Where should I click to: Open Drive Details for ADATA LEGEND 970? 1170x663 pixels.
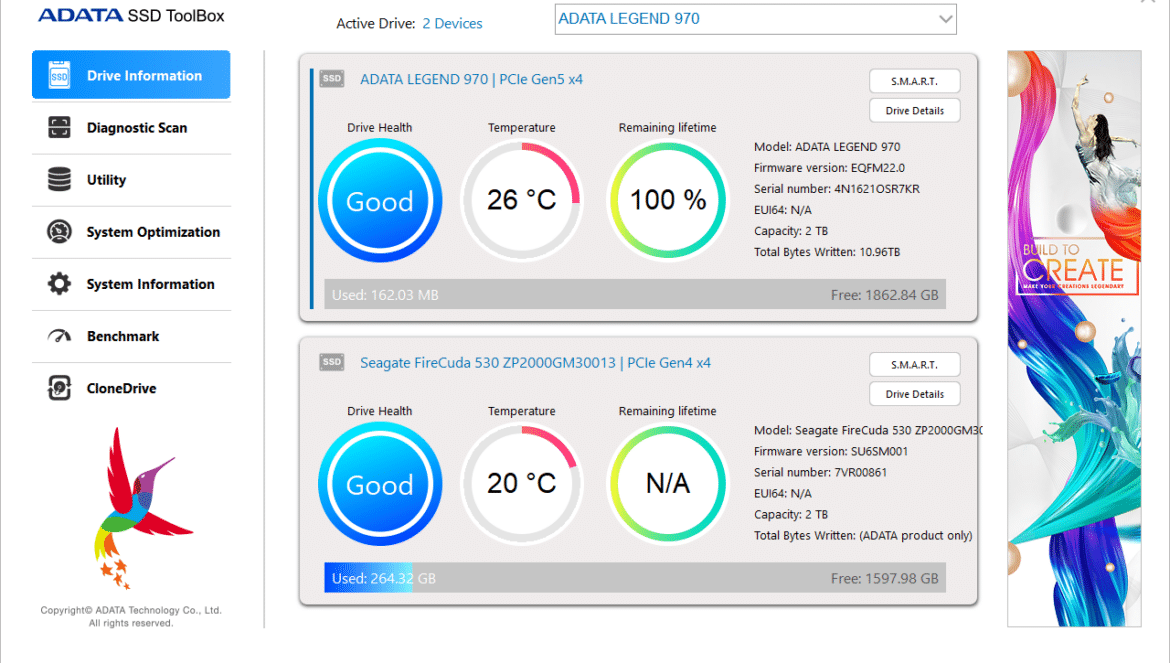click(x=914, y=110)
